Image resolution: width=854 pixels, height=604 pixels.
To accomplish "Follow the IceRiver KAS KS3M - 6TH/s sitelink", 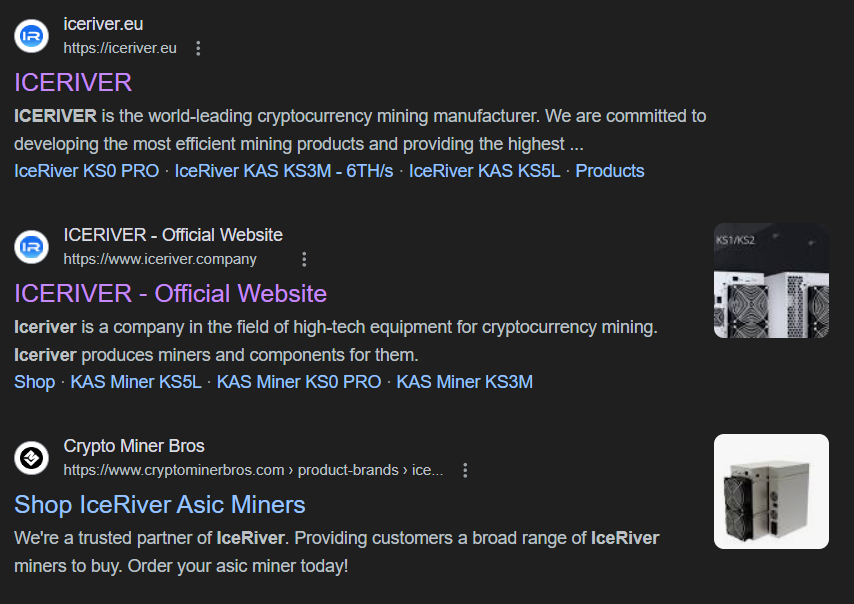I will click(x=284, y=171).
